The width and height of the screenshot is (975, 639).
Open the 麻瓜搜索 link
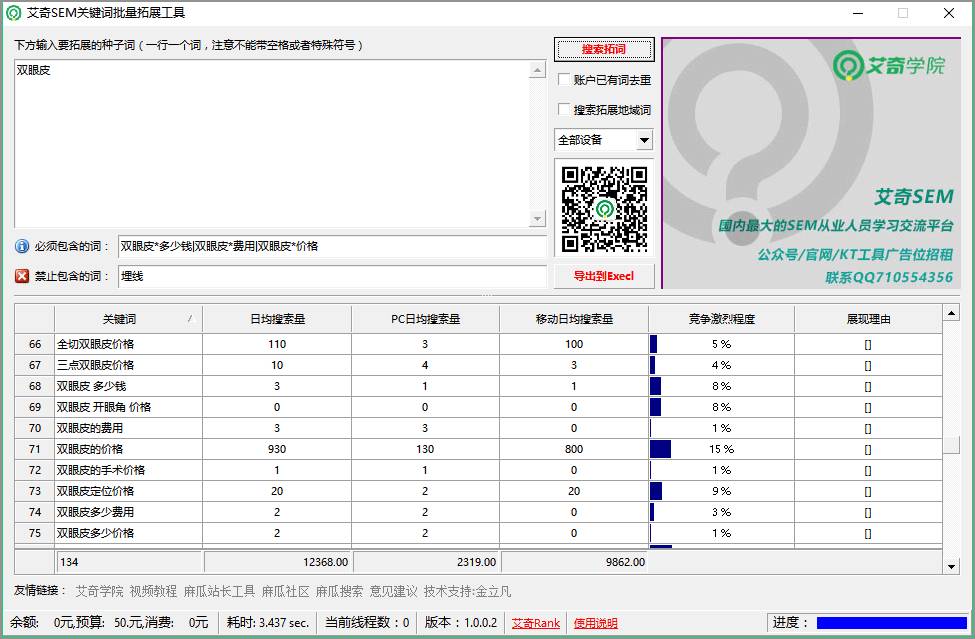339,591
